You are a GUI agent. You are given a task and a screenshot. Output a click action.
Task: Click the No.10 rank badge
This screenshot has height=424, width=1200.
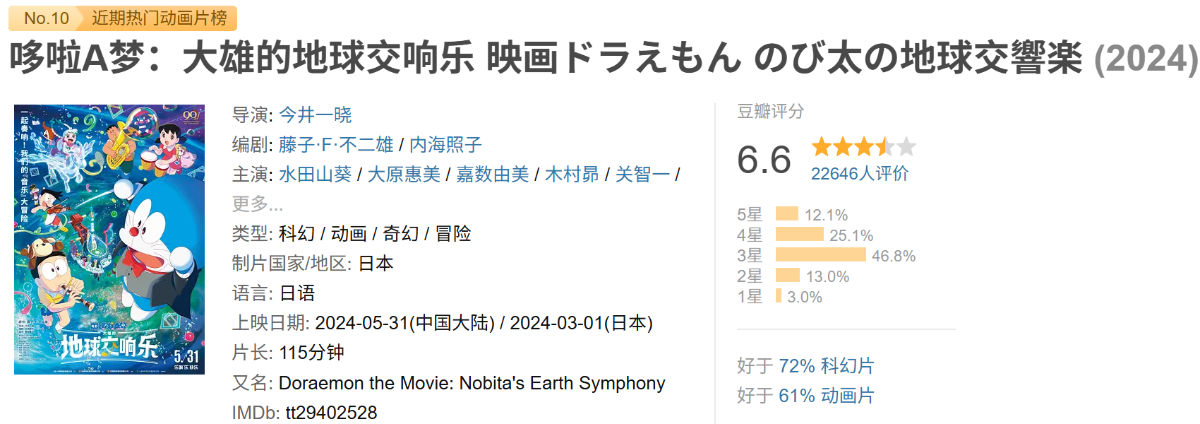click(x=47, y=17)
